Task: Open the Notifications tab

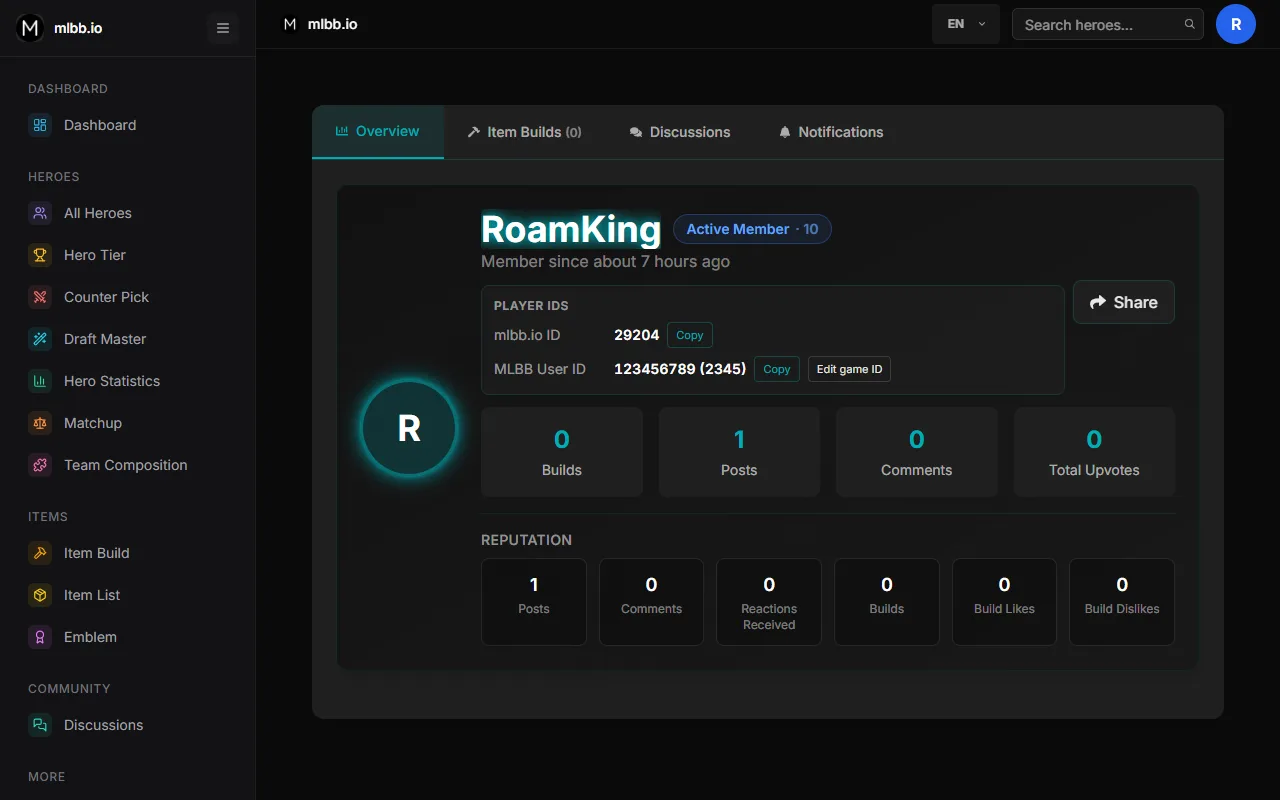Action: 831,132
